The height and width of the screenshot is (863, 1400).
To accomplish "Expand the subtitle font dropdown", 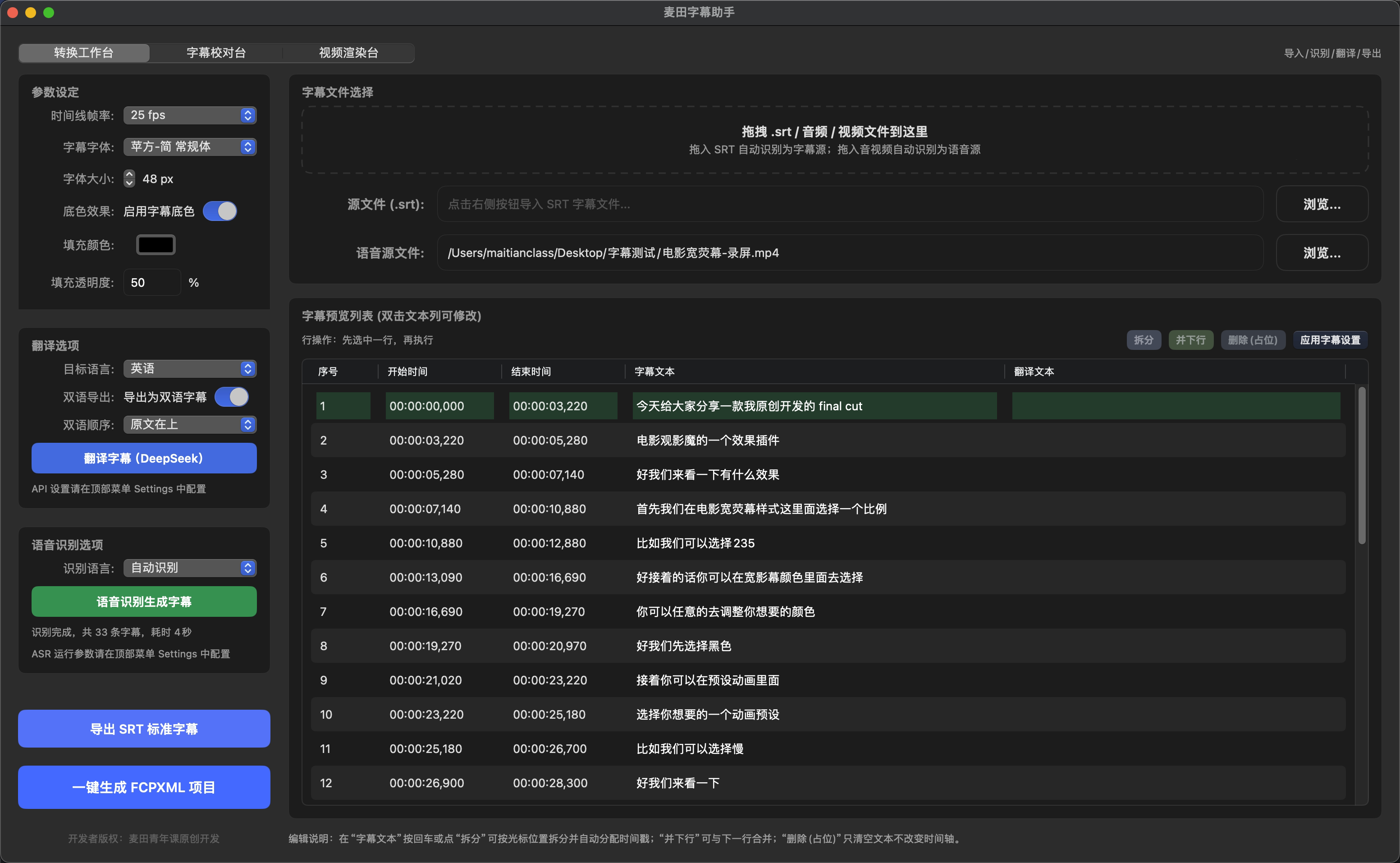I will pos(189,147).
